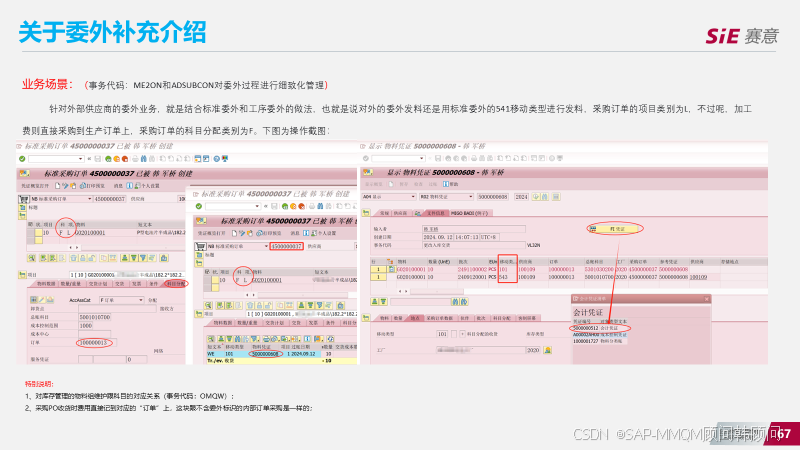Click orange Exit icon in back purchase order toolbar
This screenshot has height=450, width=800.
(x=117, y=159)
